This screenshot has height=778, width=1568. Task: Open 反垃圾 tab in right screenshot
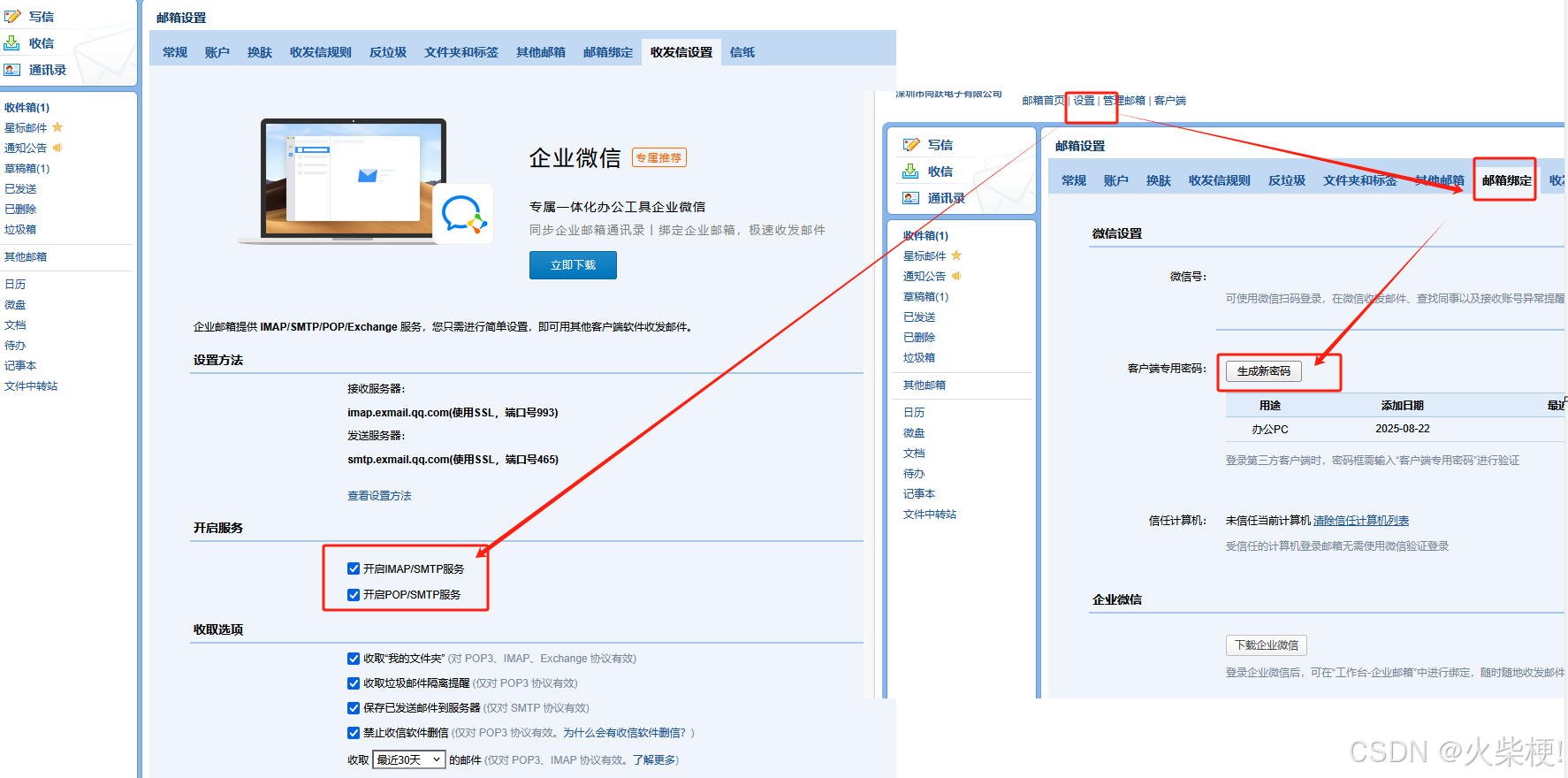pyautogui.click(x=1287, y=180)
